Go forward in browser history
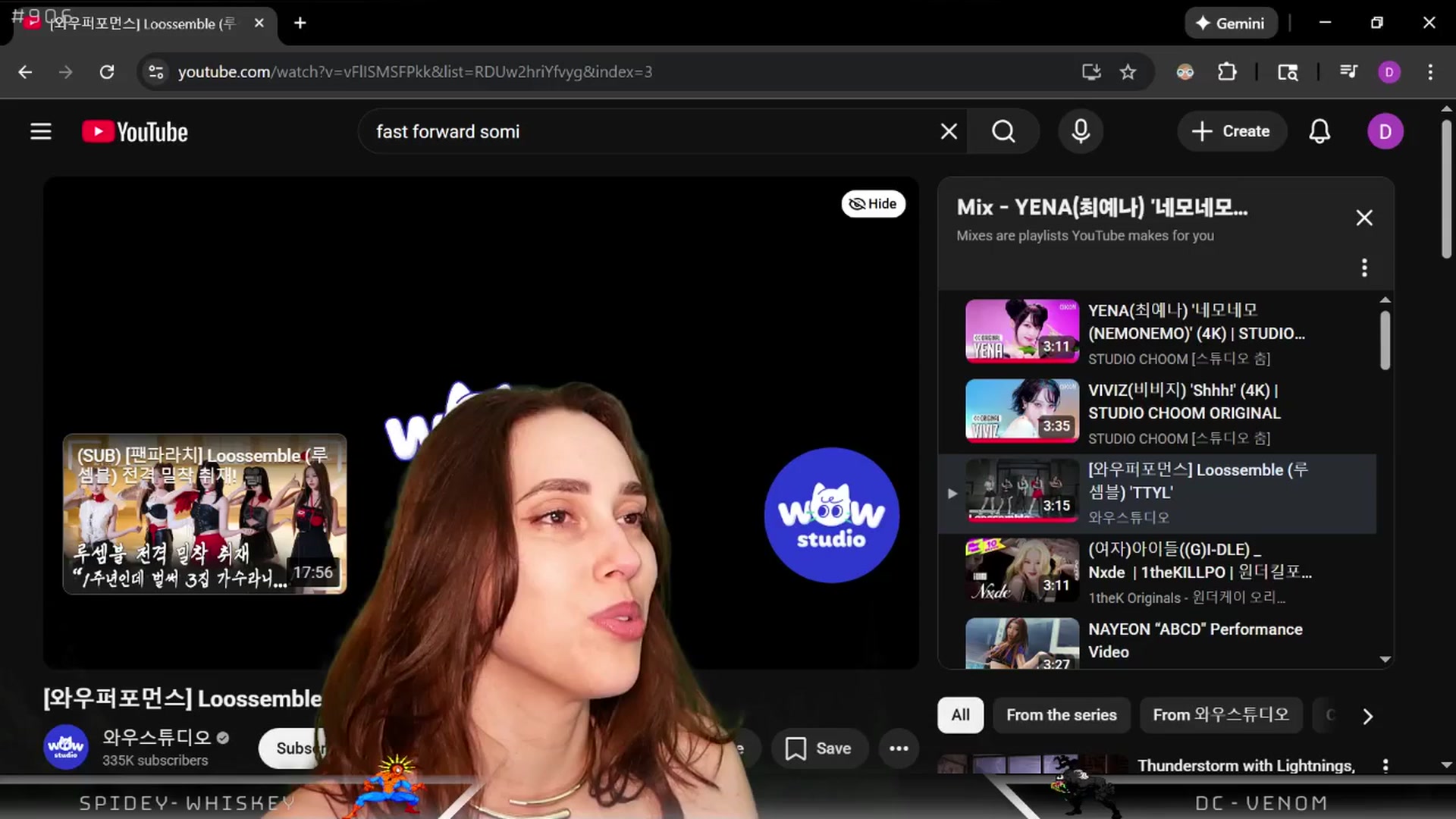The height and width of the screenshot is (819, 1456). pyautogui.click(x=66, y=72)
